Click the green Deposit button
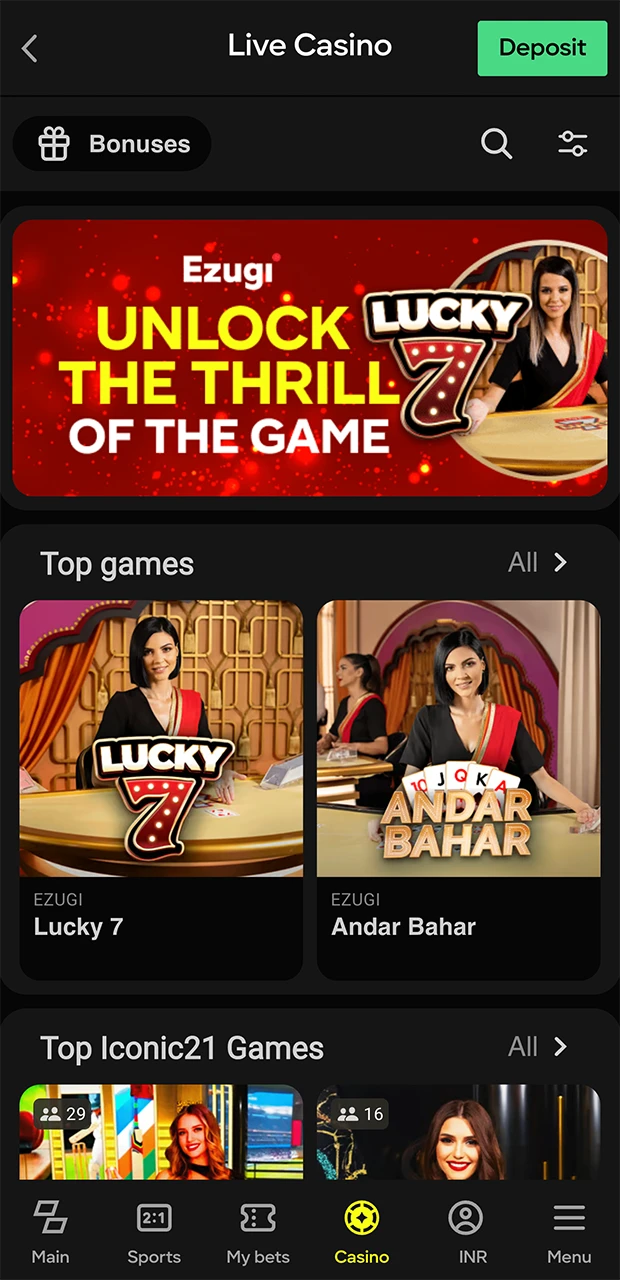Viewport: 620px width, 1280px height. pos(542,48)
